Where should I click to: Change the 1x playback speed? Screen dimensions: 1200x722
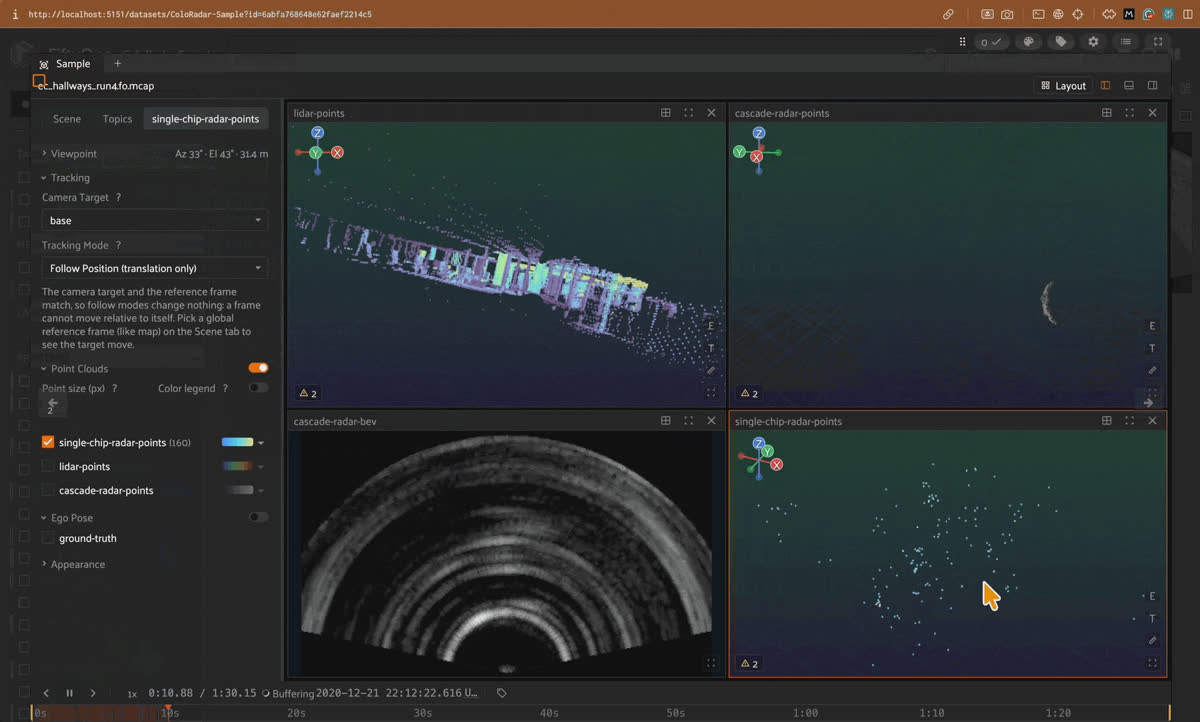point(132,693)
